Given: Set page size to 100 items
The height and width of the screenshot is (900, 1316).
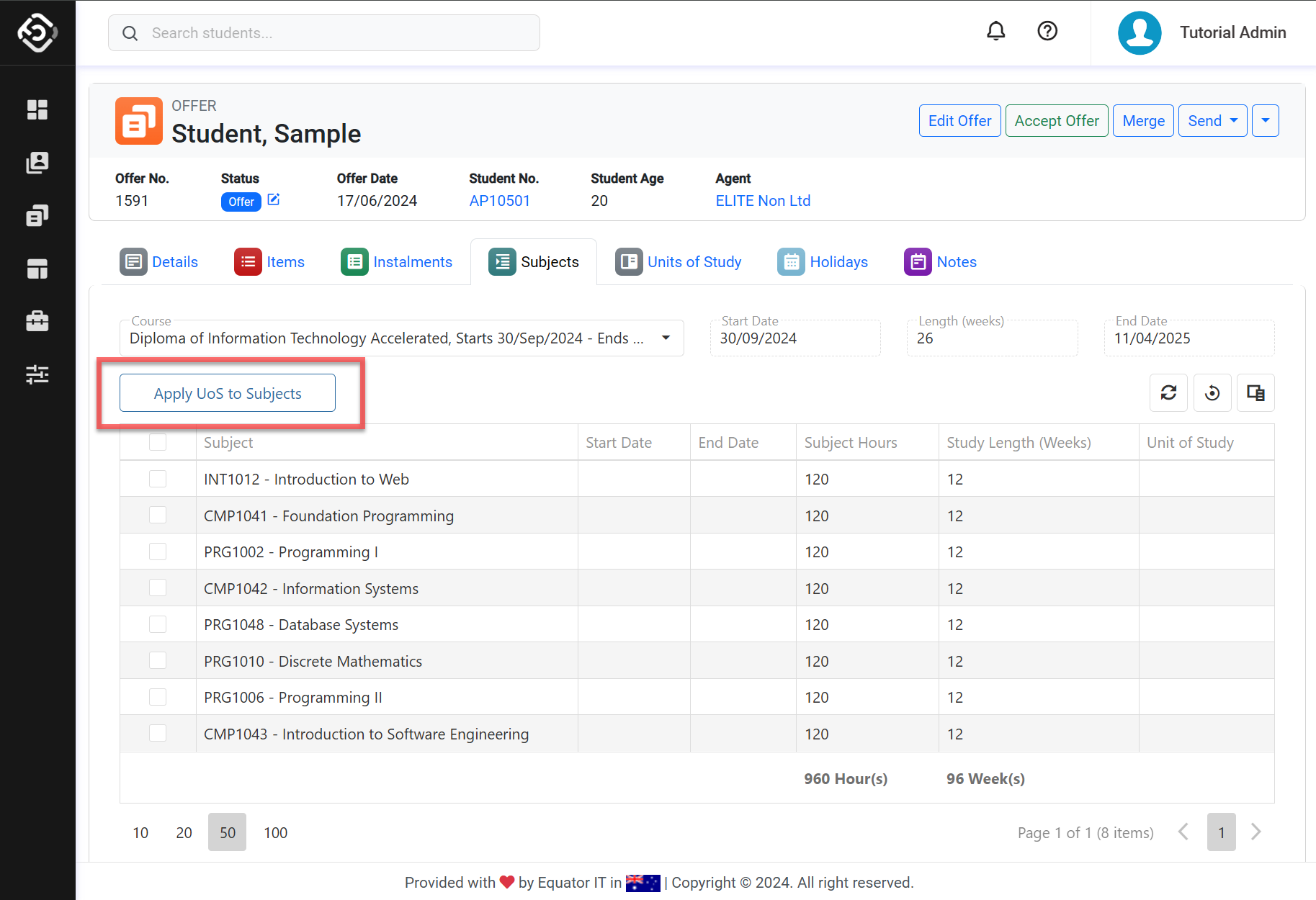Looking at the screenshot, I should [x=275, y=833].
